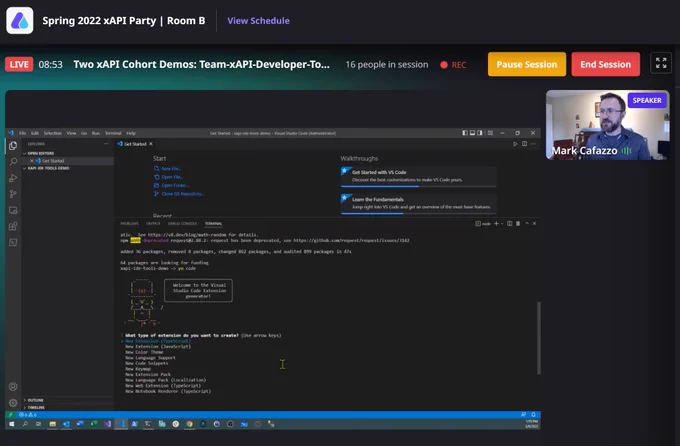Split the terminal panel
Viewport: 680px width, 446px height.
(510, 223)
